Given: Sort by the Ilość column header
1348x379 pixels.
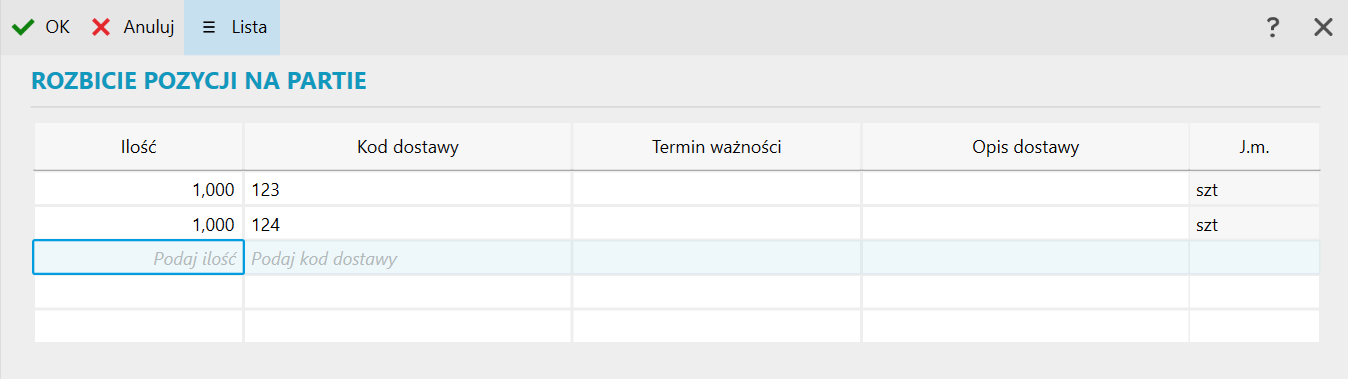Looking at the screenshot, I should 139,147.
